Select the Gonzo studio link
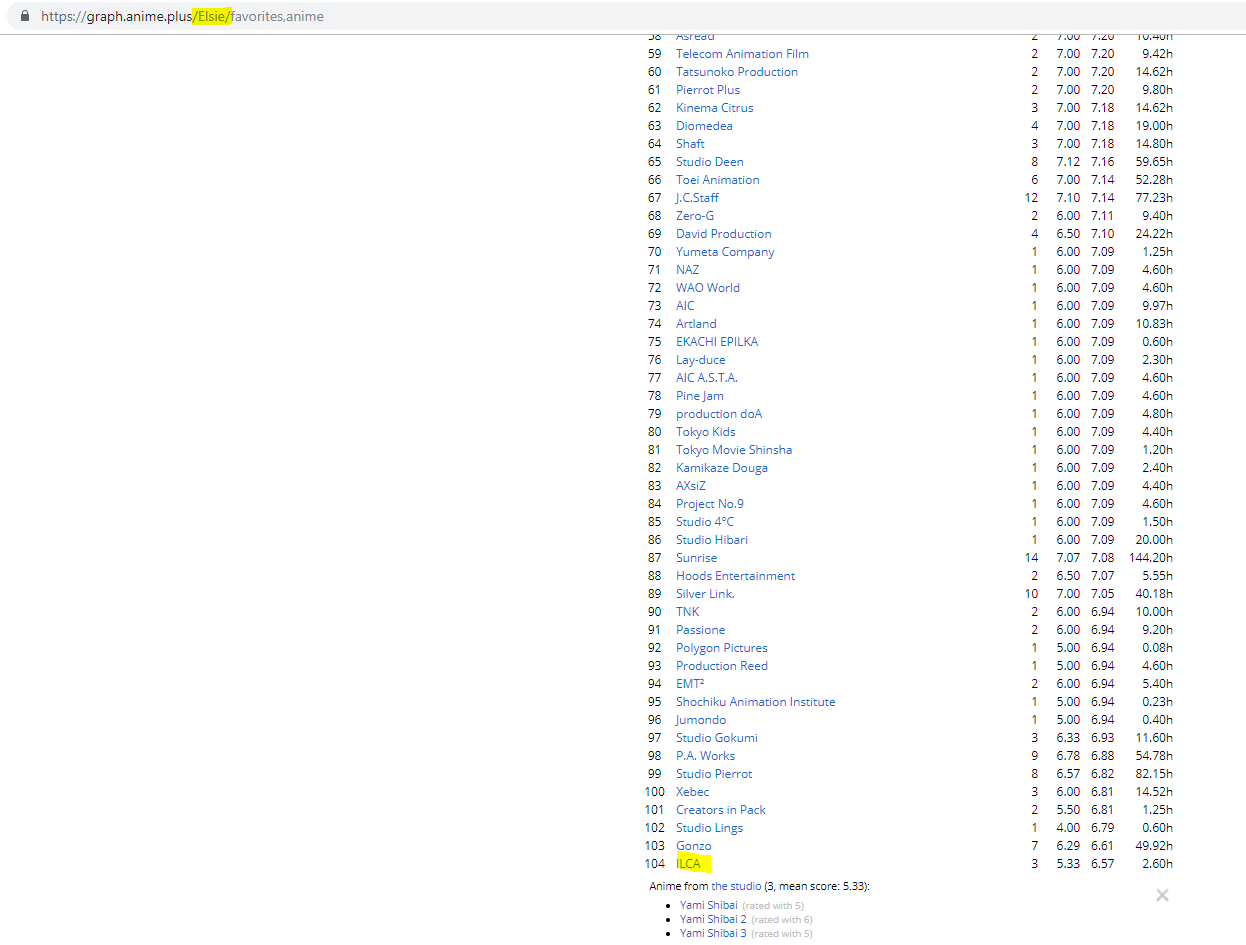Viewport: 1246px width, 945px height. [693, 846]
